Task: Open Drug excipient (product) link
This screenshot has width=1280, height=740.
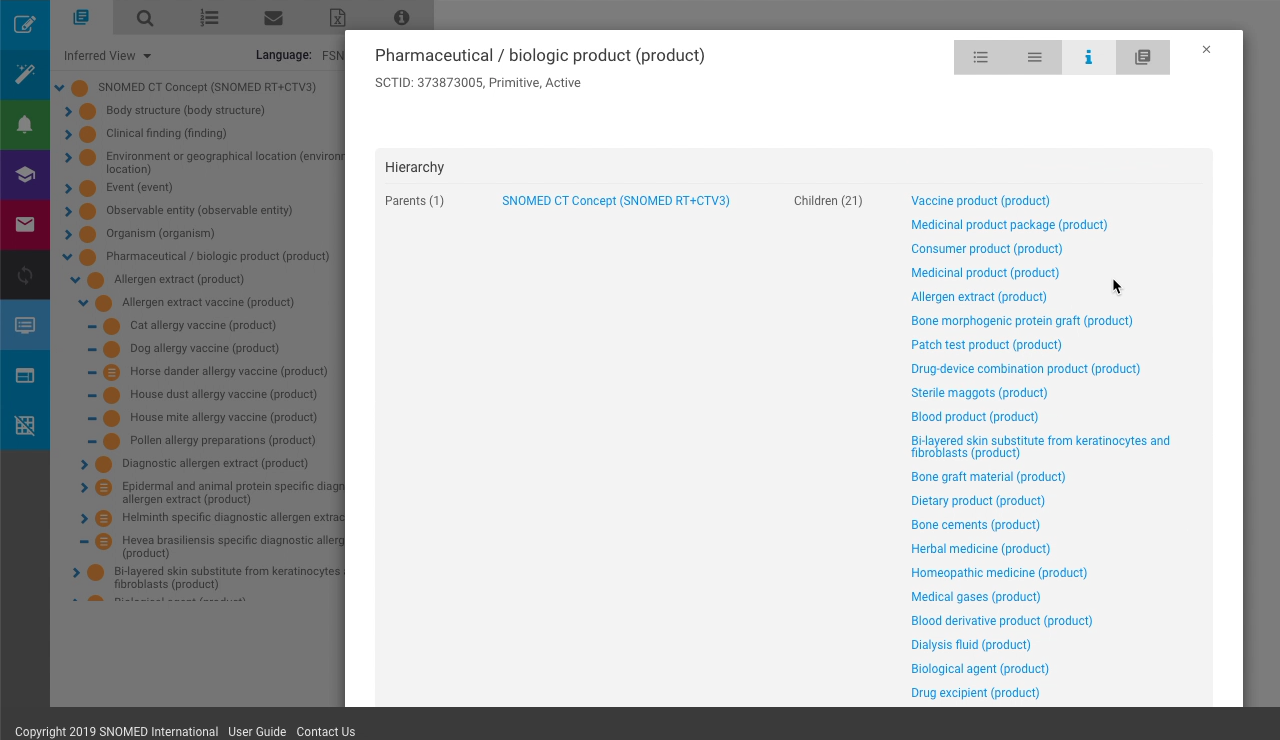Action: coord(975,693)
